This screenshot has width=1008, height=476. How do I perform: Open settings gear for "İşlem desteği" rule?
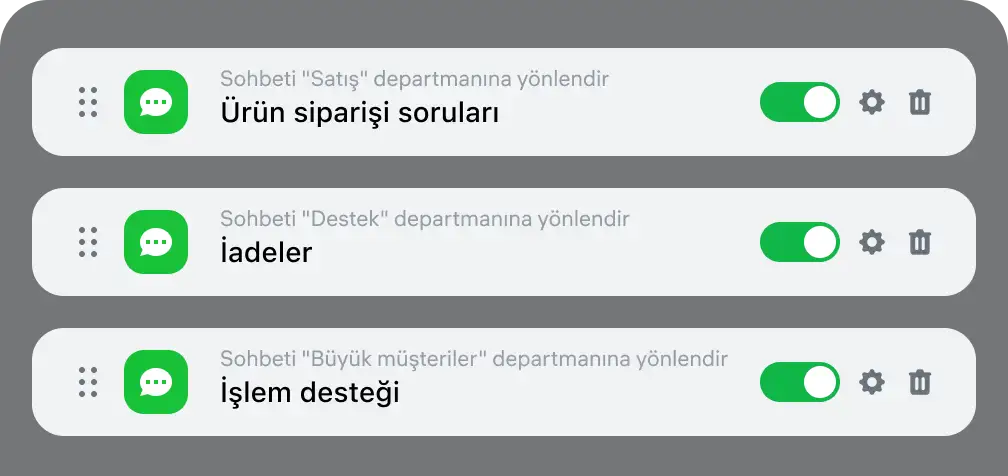pos(872,382)
